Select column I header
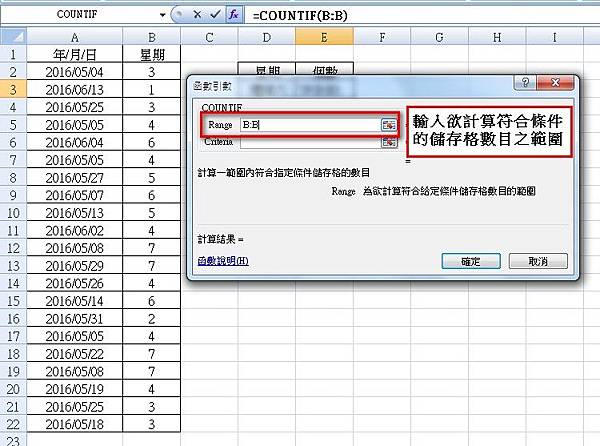 click(x=554, y=37)
